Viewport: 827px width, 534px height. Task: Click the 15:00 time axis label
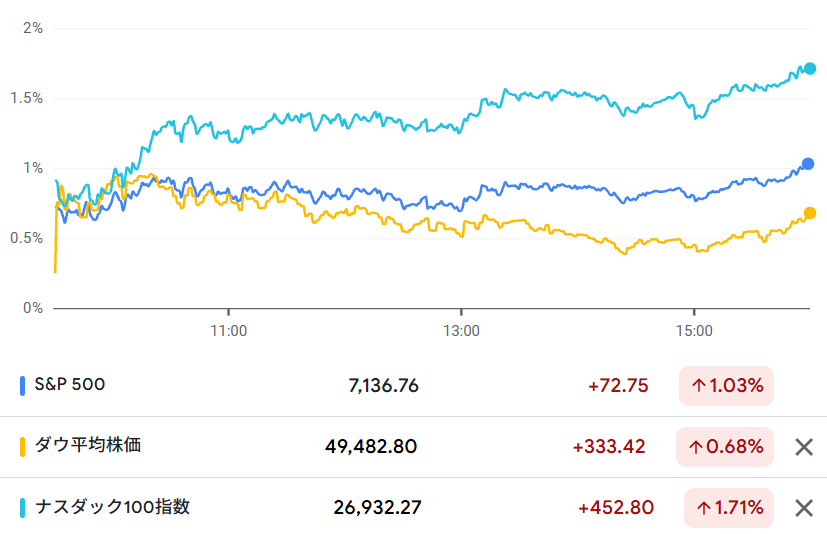[x=694, y=329]
